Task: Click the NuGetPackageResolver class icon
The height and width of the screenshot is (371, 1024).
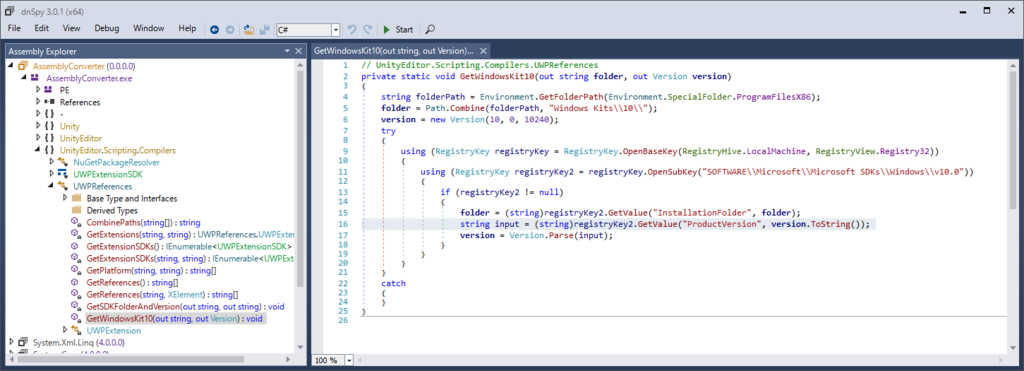Action: click(63, 162)
